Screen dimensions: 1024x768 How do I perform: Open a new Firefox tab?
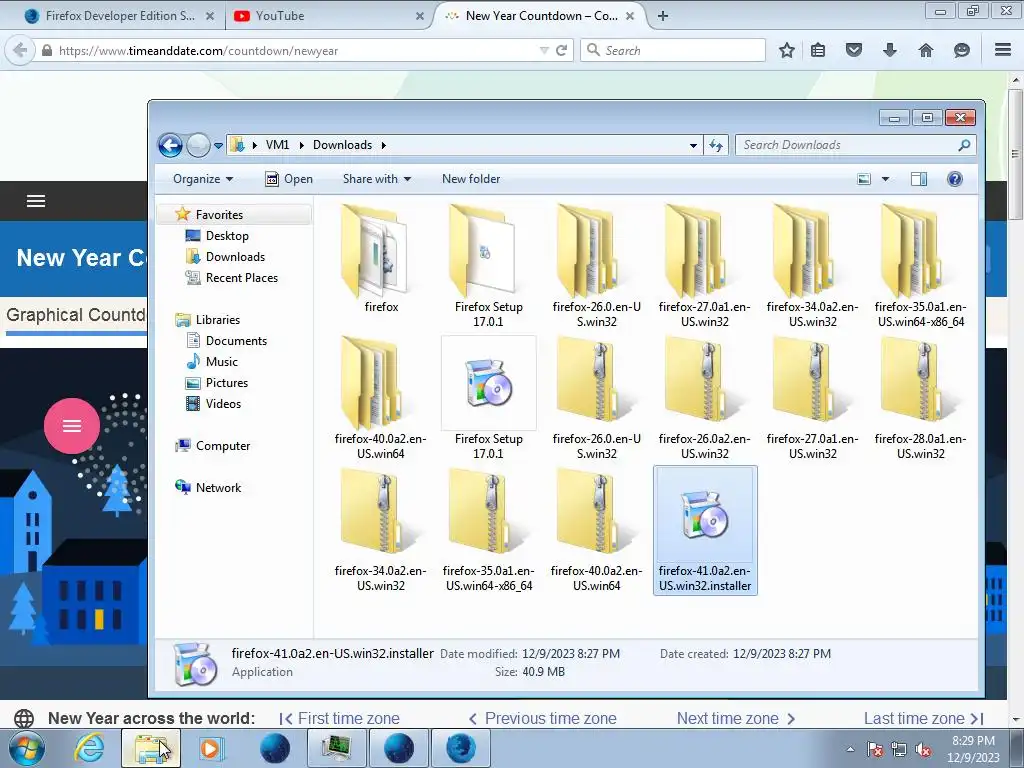(662, 16)
